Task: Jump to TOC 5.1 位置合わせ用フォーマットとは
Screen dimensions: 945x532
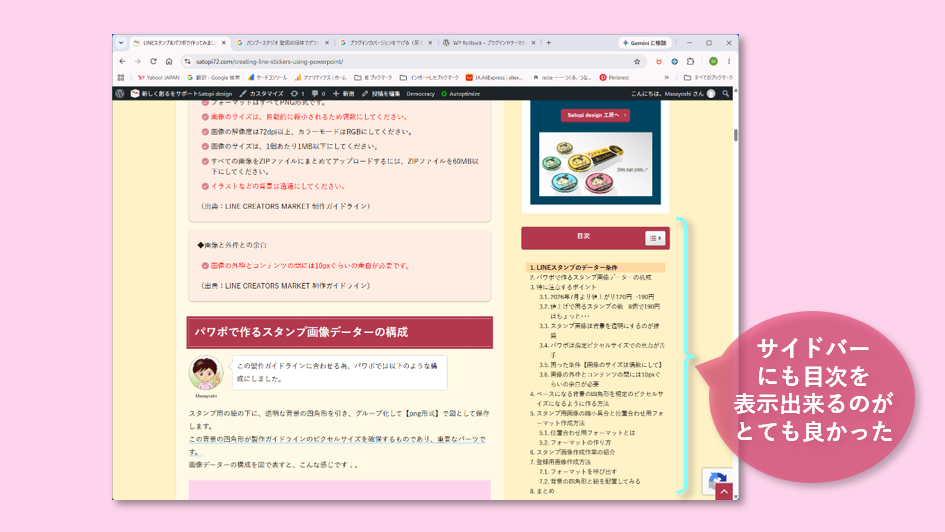Action: point(586,433)
